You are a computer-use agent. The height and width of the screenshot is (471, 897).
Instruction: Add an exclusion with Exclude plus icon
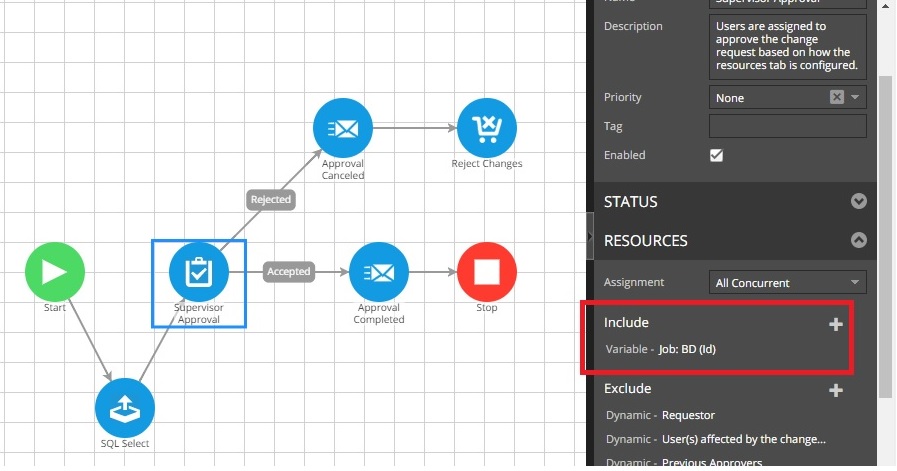[x=836, y=390]
